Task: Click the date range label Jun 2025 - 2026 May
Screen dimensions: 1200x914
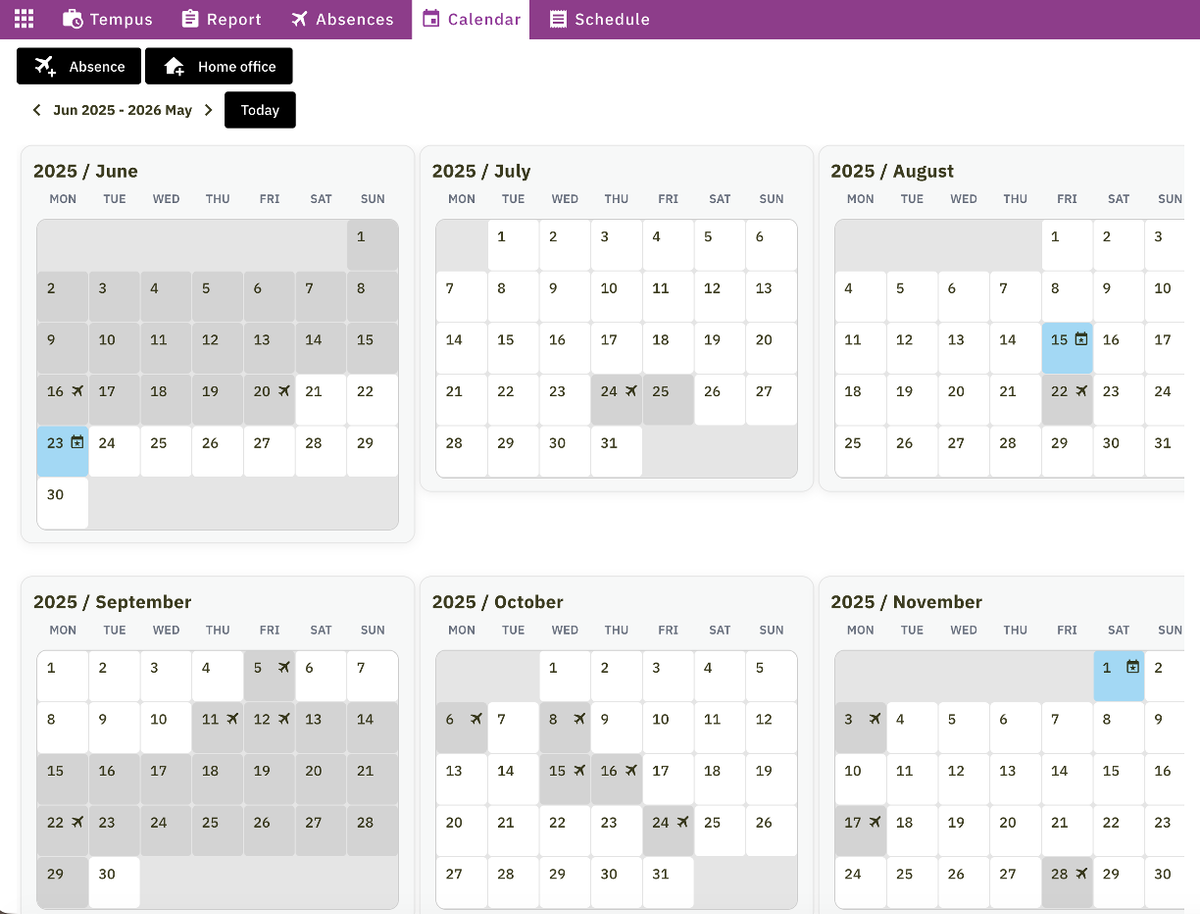Action: coord(122,110)
